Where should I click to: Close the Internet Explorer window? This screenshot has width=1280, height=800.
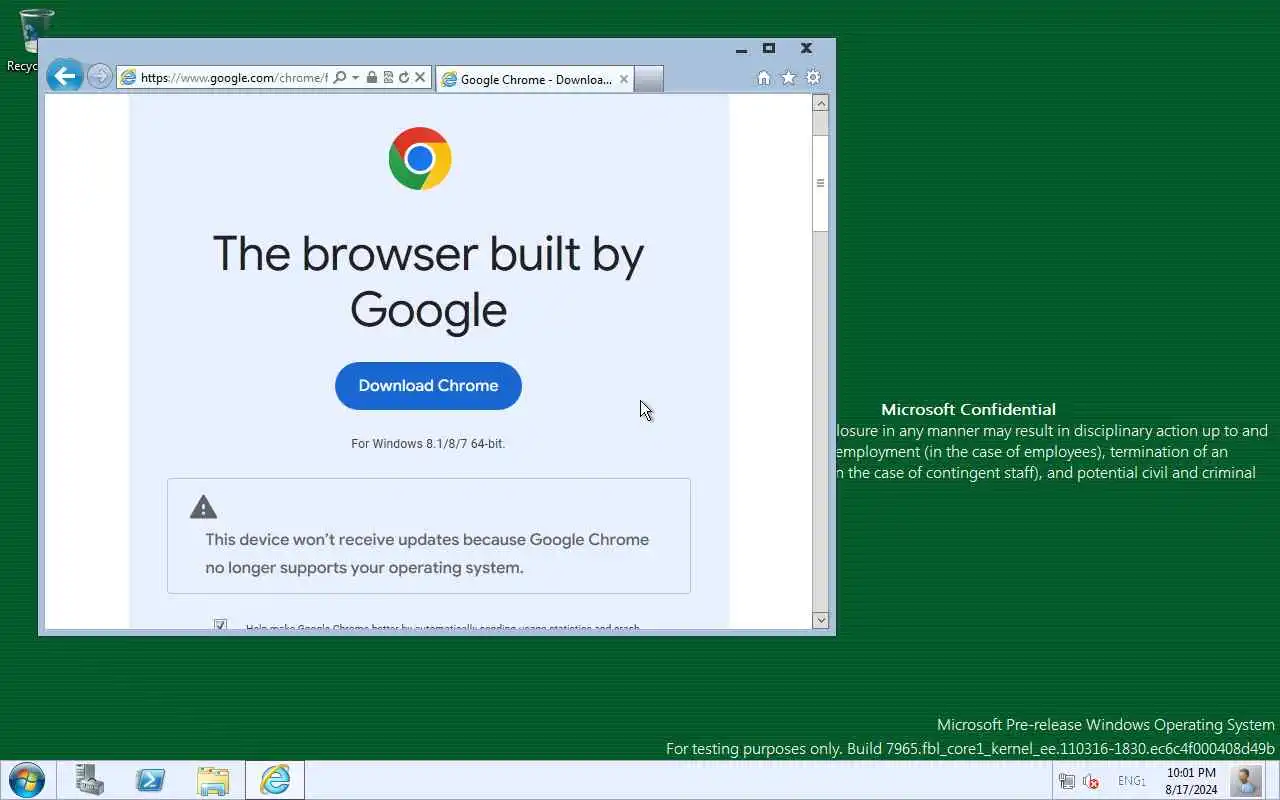click(806, 48)
